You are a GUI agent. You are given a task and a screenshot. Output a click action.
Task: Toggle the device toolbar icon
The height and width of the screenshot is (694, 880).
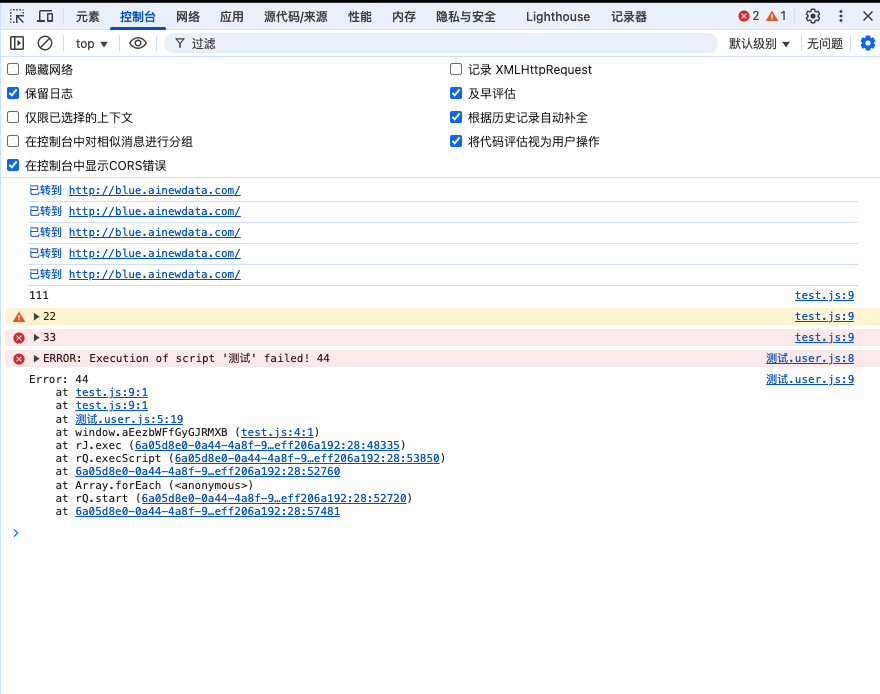coord(46,16)
